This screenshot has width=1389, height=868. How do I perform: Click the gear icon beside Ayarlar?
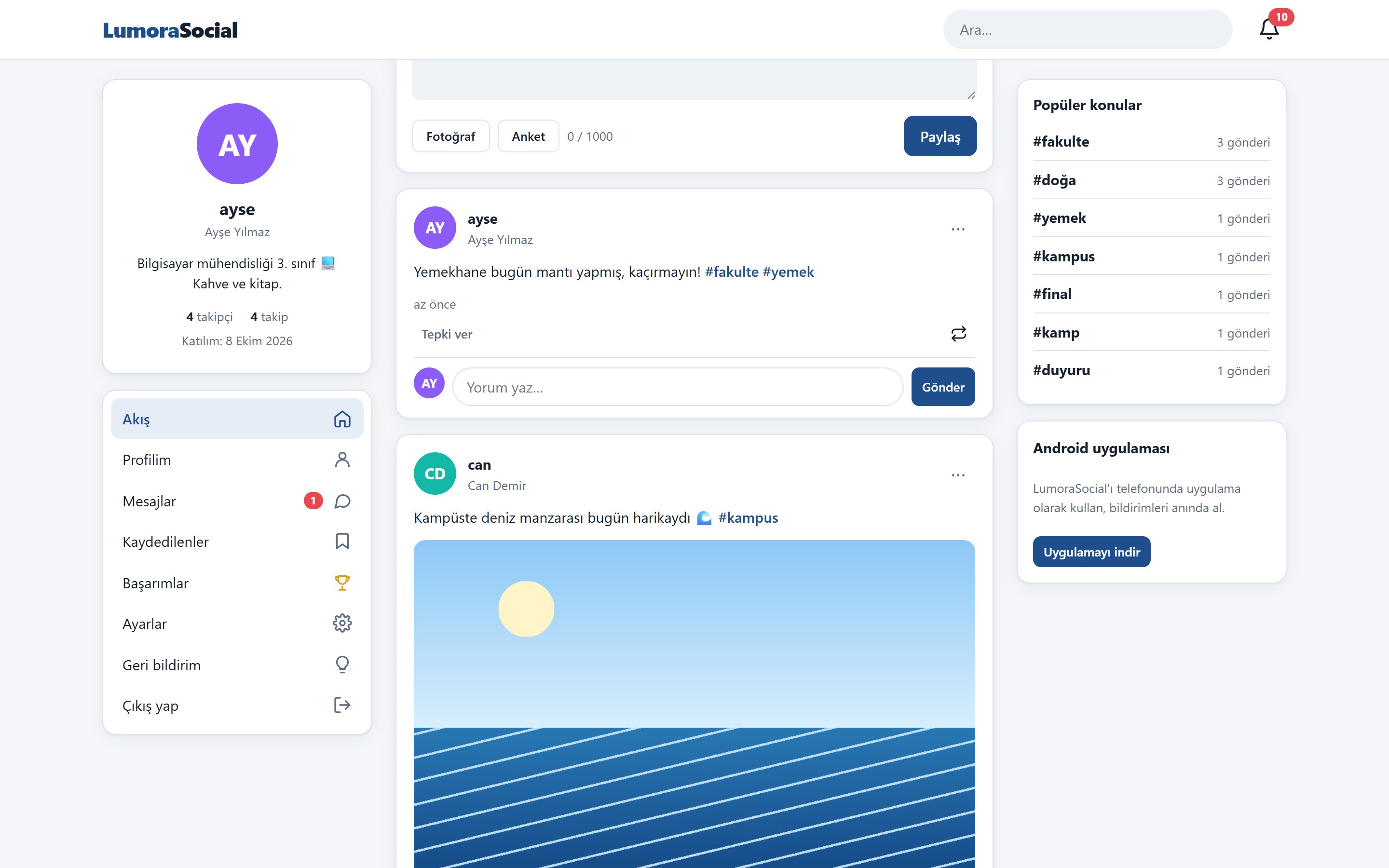point(342,624)
